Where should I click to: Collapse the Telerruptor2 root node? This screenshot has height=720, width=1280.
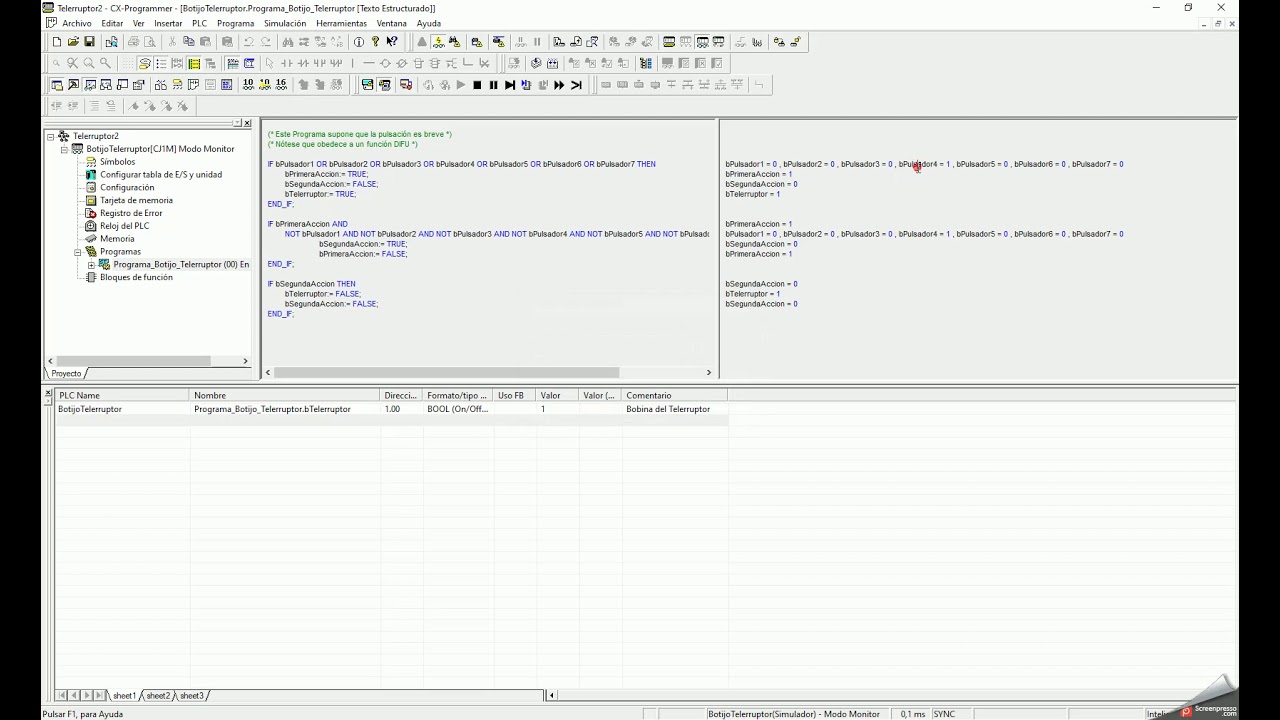51,136
